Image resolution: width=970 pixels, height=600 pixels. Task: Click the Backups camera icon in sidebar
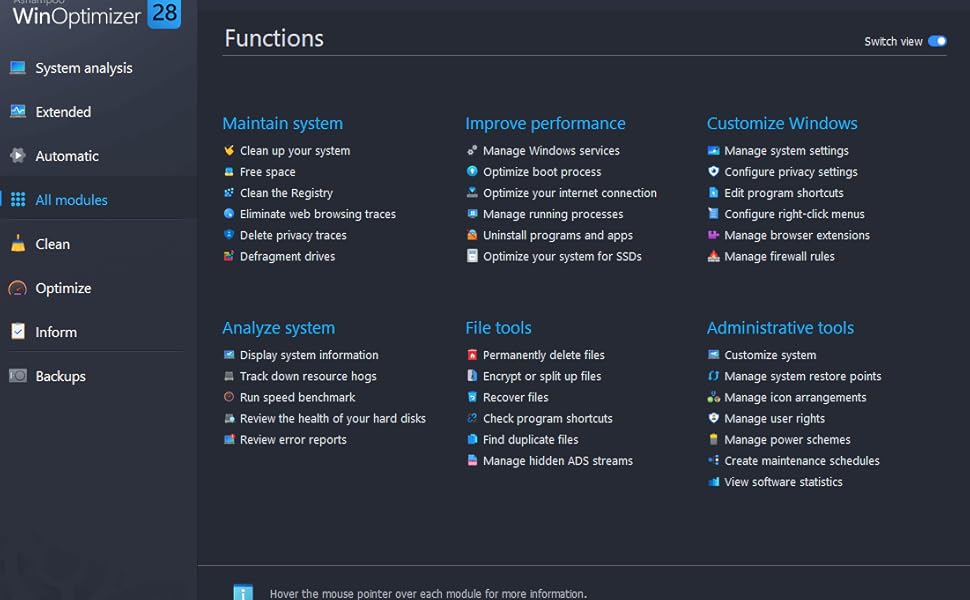click(18, 376)
